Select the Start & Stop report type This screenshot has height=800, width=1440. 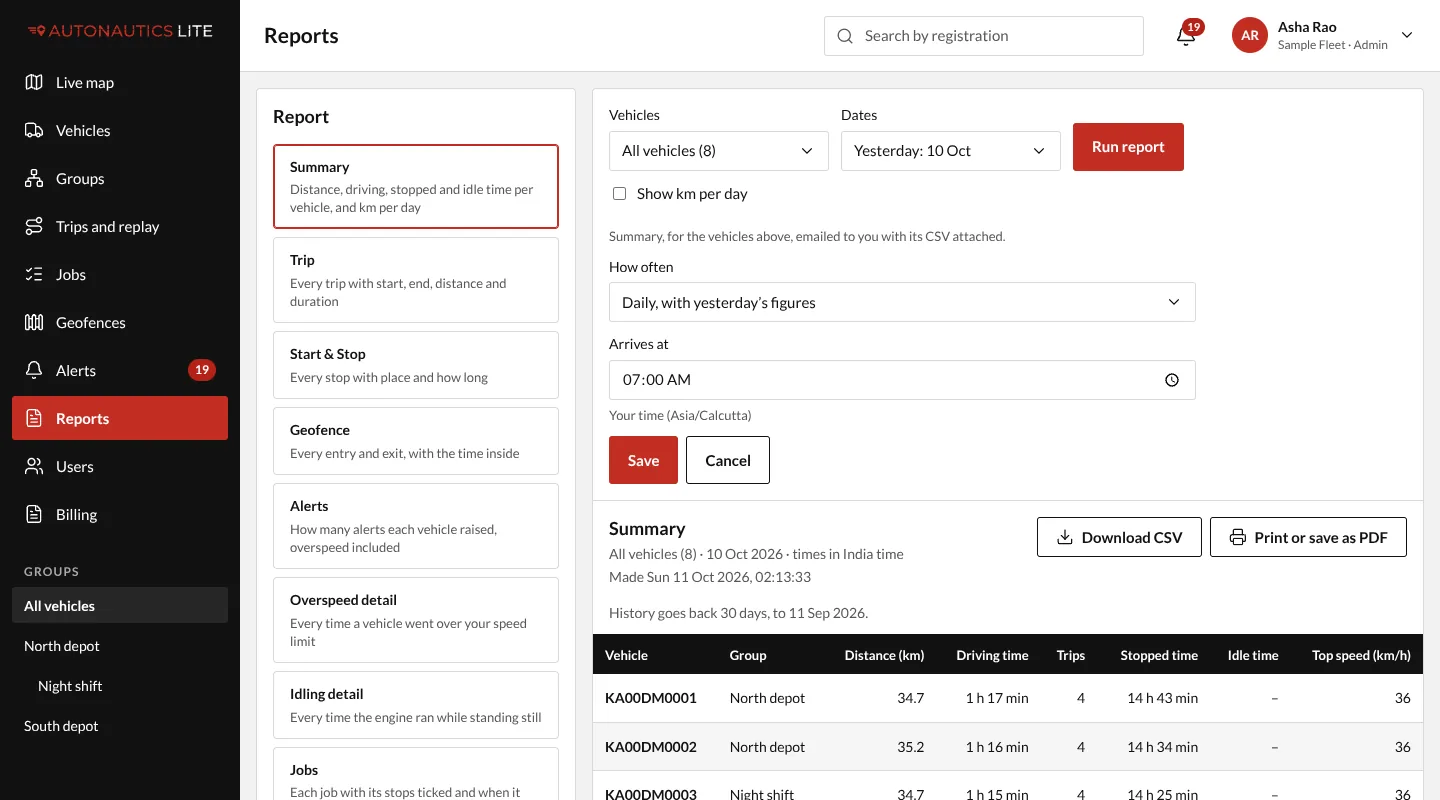(416, 365)
